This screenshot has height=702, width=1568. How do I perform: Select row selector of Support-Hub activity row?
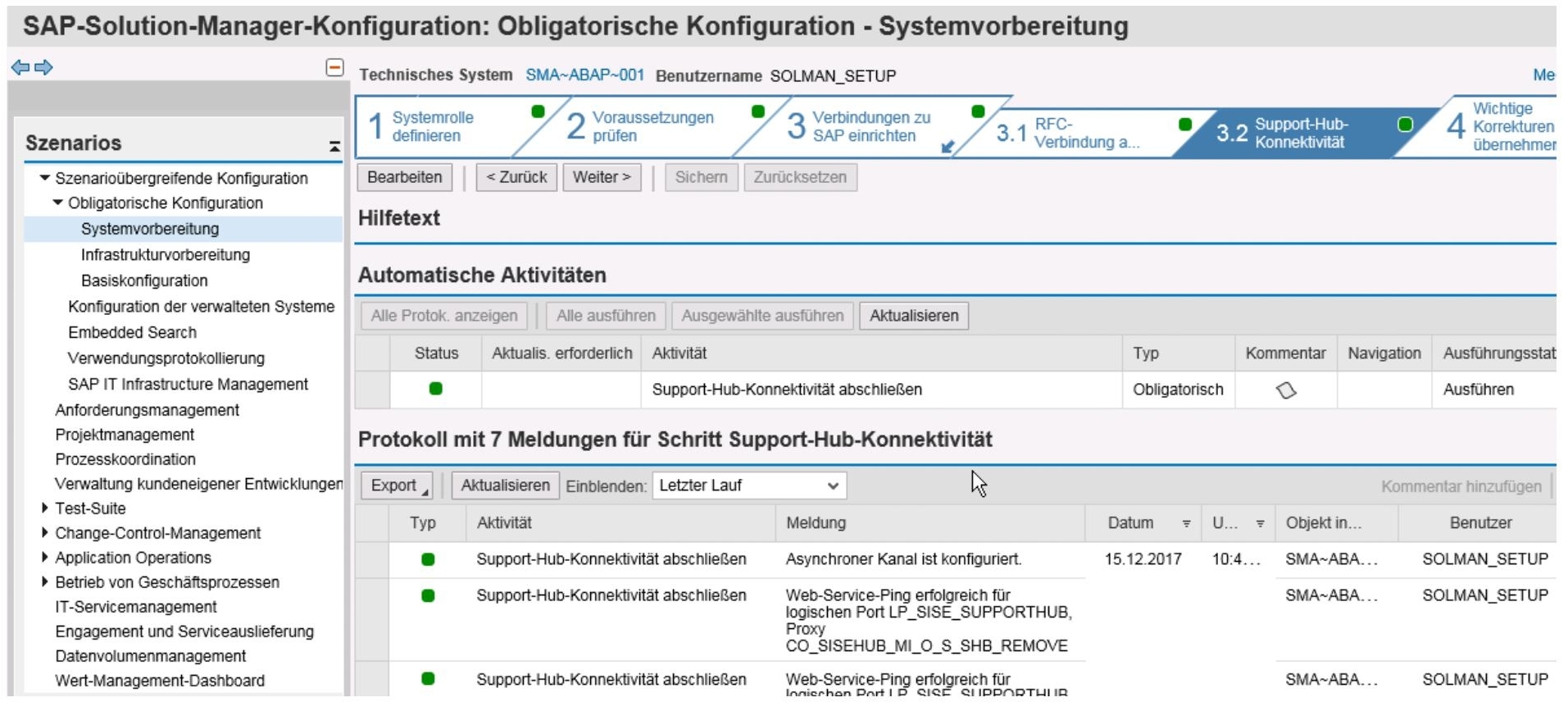click(373, 390)
